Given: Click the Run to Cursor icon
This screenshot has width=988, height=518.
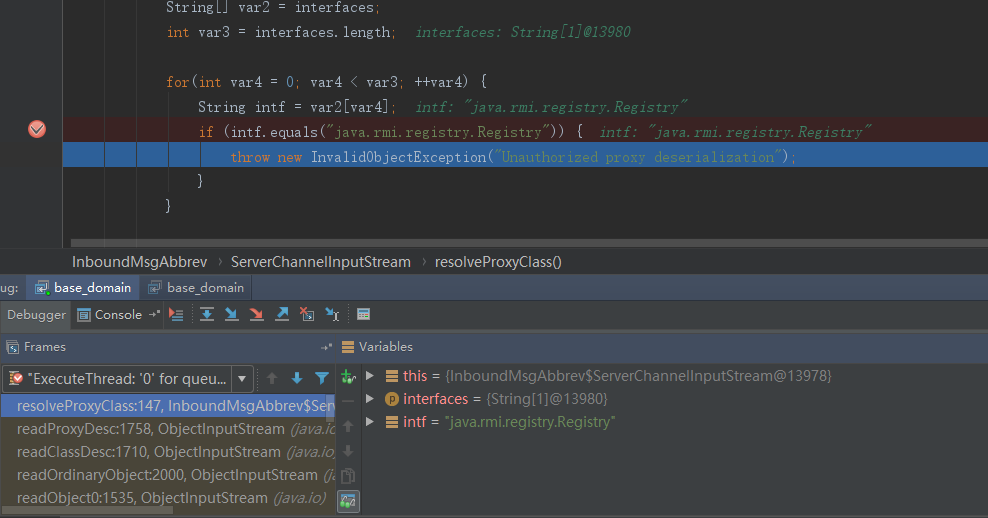Looking at the screenshot, I should click(x=332, y=314).
